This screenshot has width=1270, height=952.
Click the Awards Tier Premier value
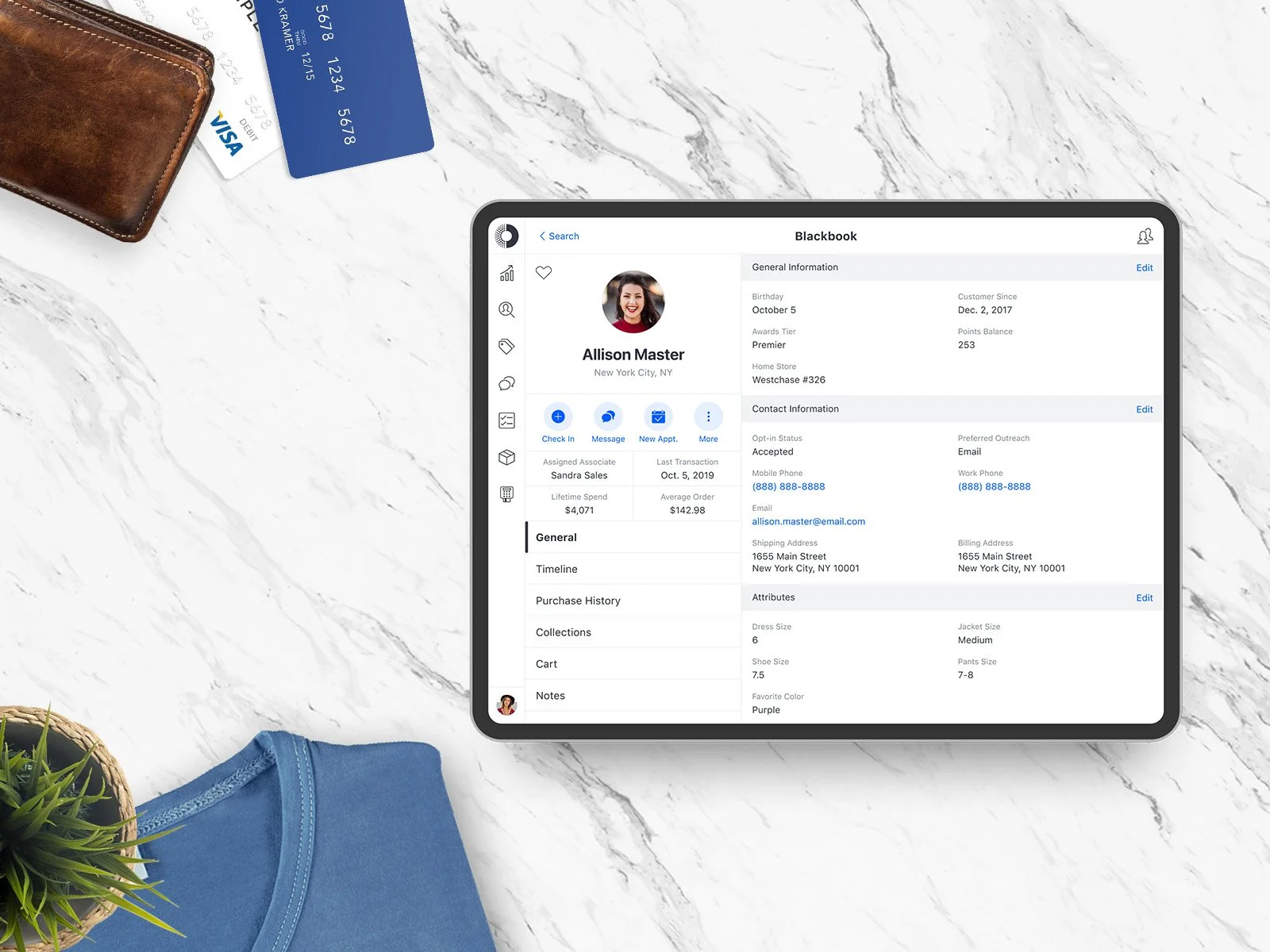768,345
